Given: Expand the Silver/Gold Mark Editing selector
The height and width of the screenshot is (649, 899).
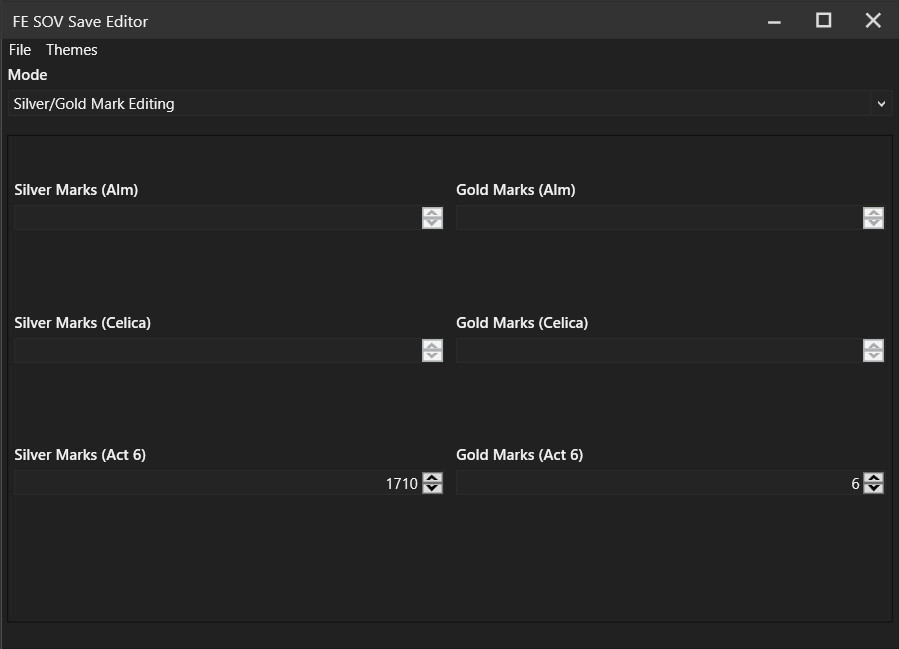Looking at the screenshot, I should click(450, 103).
